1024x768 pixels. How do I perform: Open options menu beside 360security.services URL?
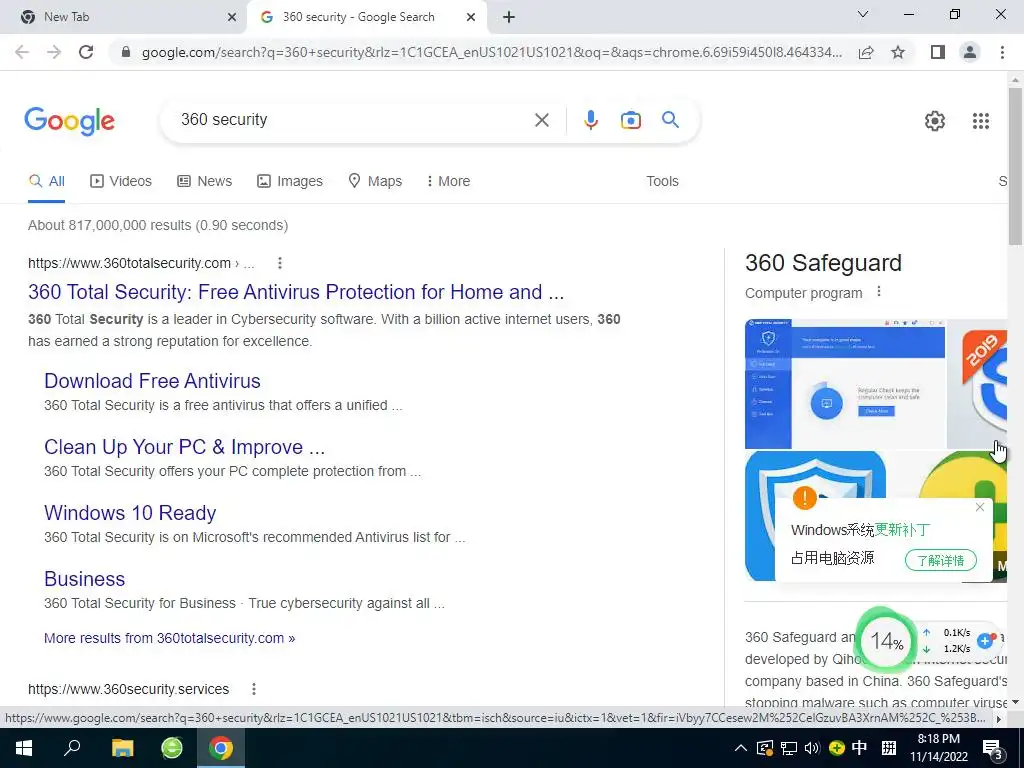tap(253, 689)
